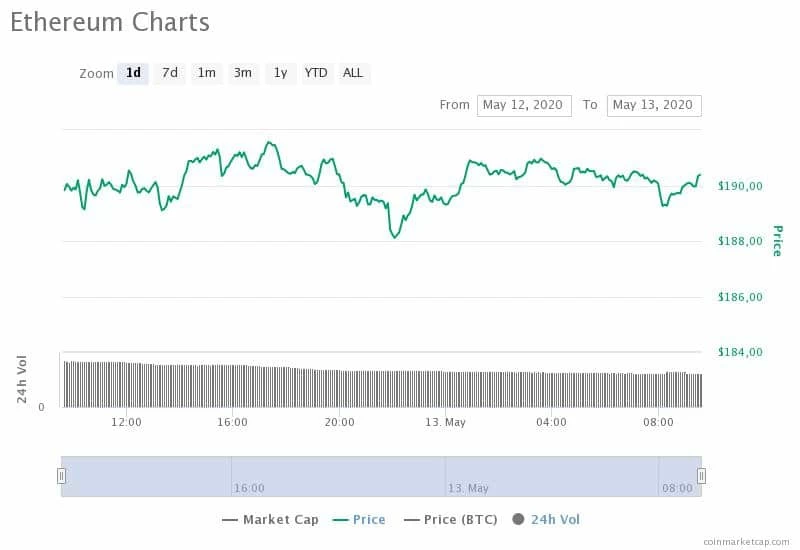This screenshot has height=550, width=800.
Task: Select the 1d zoom range
Action: click(x=133, y=73)
